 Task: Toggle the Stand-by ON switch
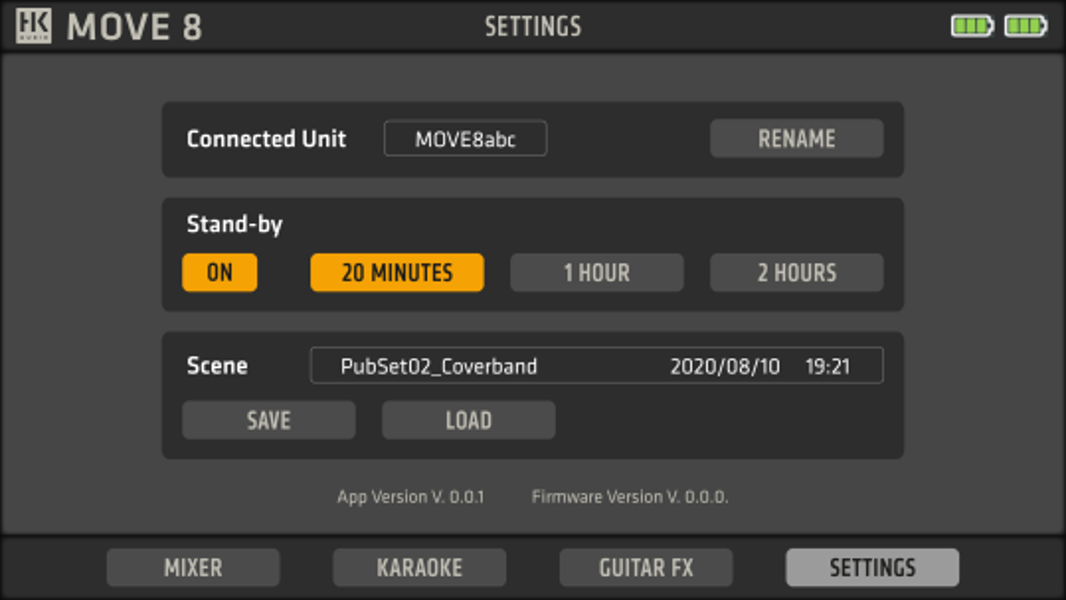click(x=219, y=273)
